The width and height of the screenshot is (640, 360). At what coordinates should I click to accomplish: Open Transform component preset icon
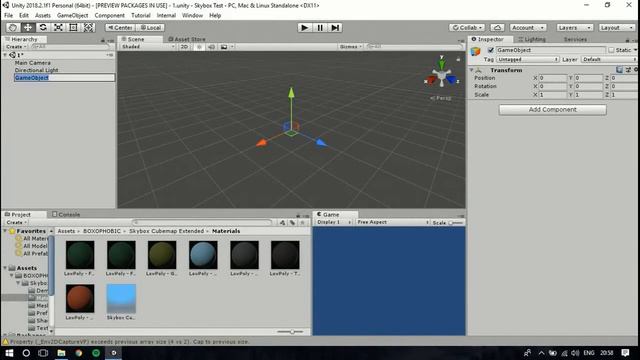[x=628, y=70]
